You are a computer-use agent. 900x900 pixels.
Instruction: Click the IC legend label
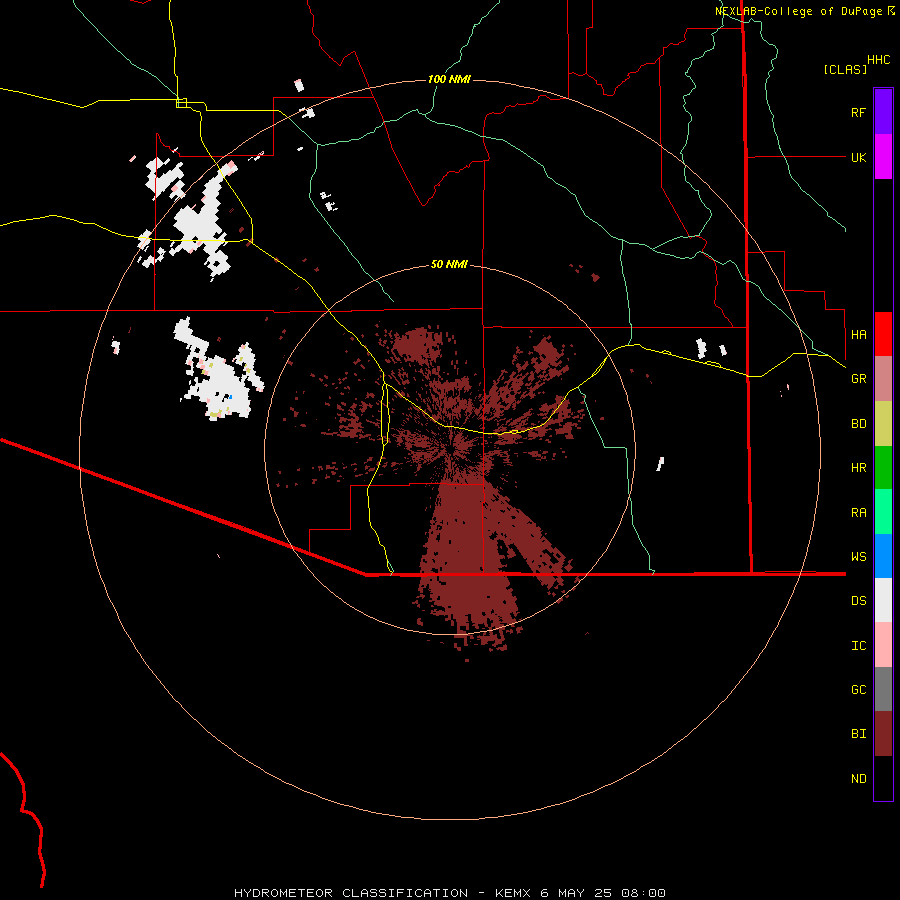[x=858, y=646]
